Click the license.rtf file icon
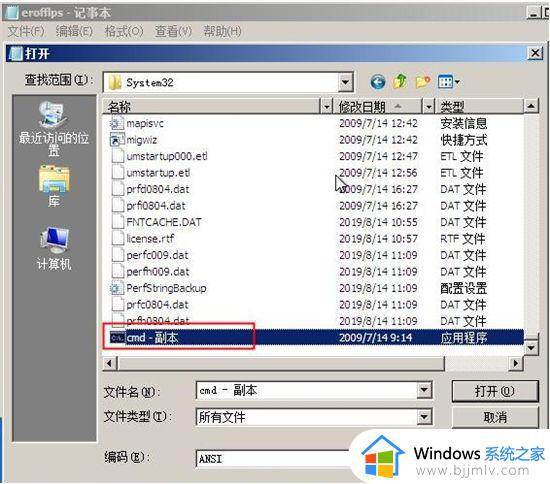The height and width of the screenshot is (484, 550). point(118,238)
